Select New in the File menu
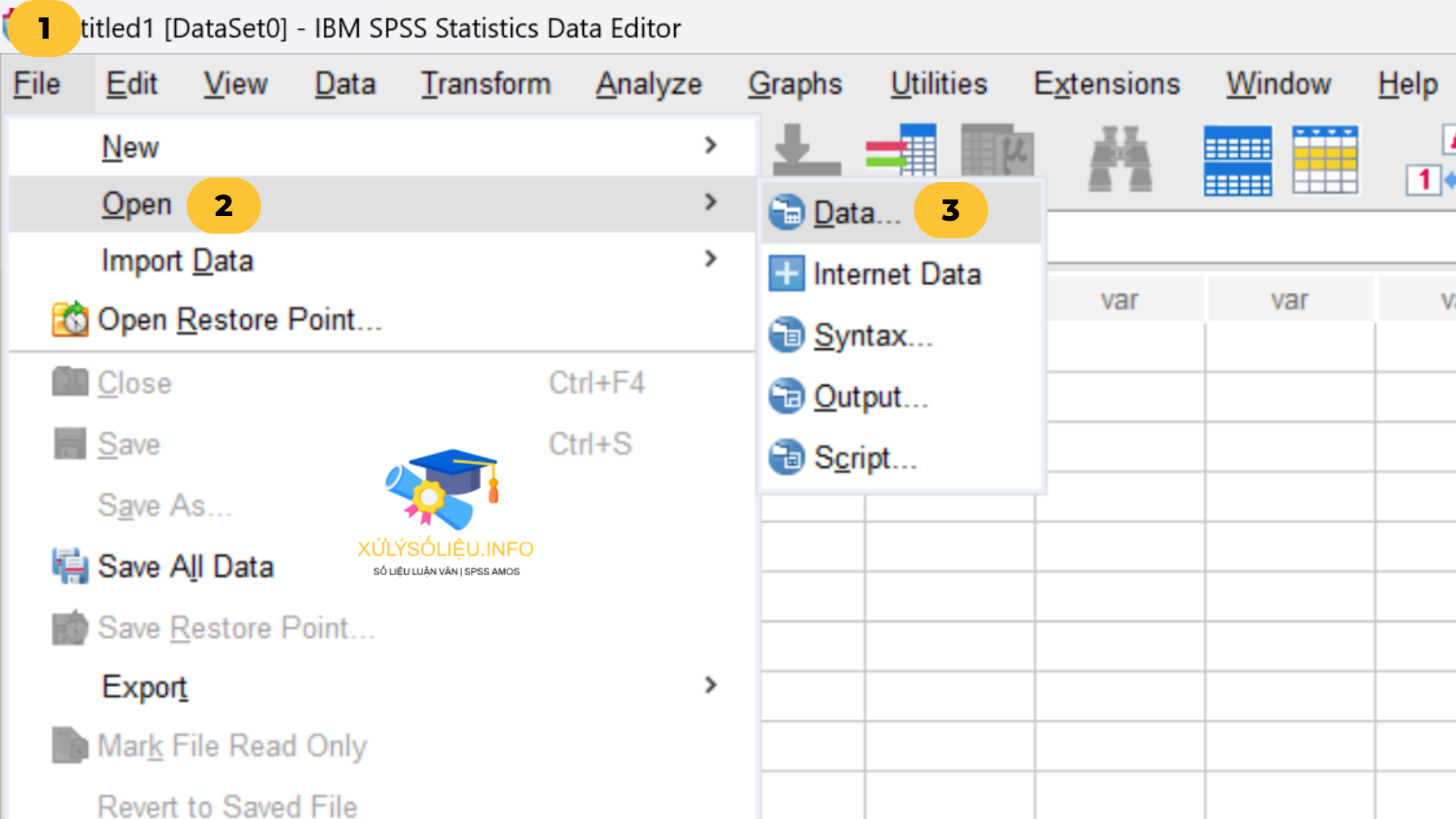The height and width of the screenshot is (819, 1456). [x=383, y=146]
